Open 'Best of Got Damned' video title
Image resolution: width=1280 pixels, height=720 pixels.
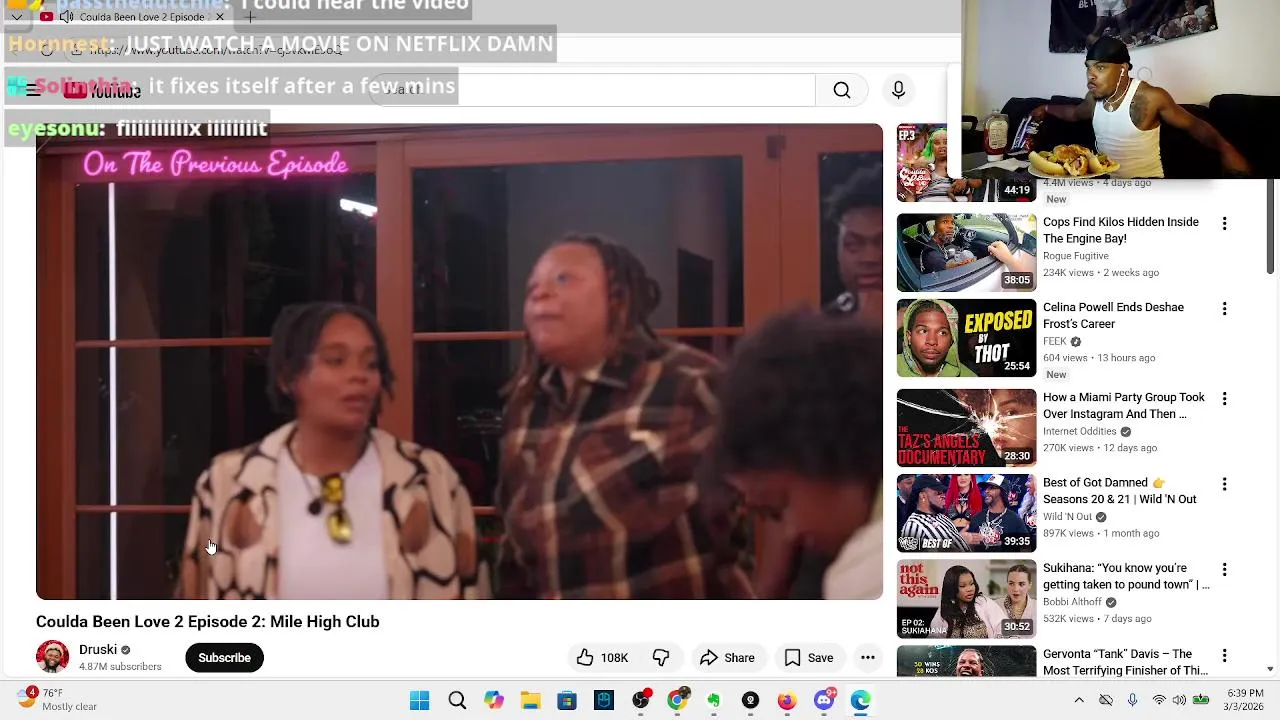(1119, 491)
